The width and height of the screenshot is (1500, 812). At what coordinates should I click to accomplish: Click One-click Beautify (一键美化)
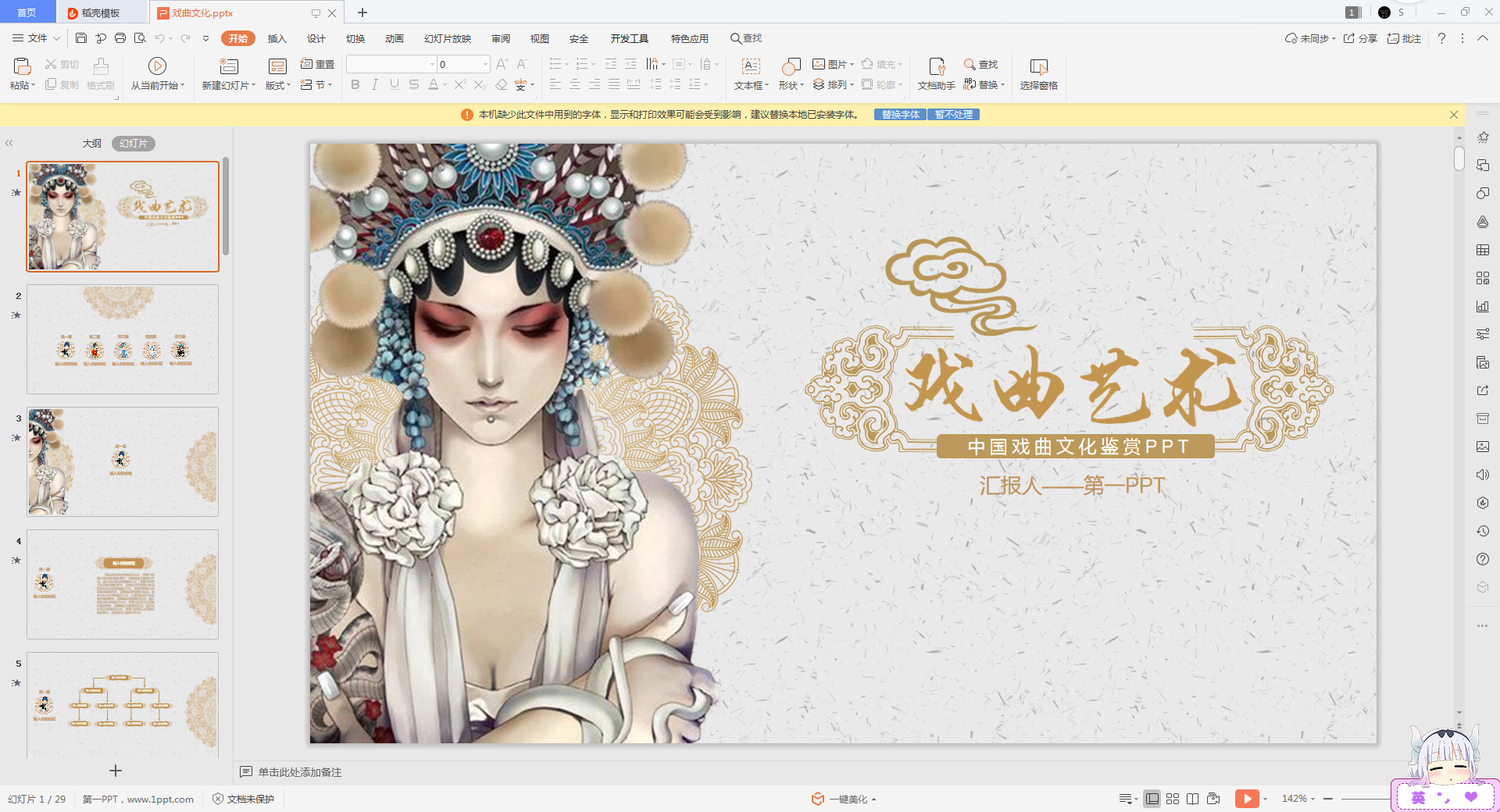pos(844,799)
